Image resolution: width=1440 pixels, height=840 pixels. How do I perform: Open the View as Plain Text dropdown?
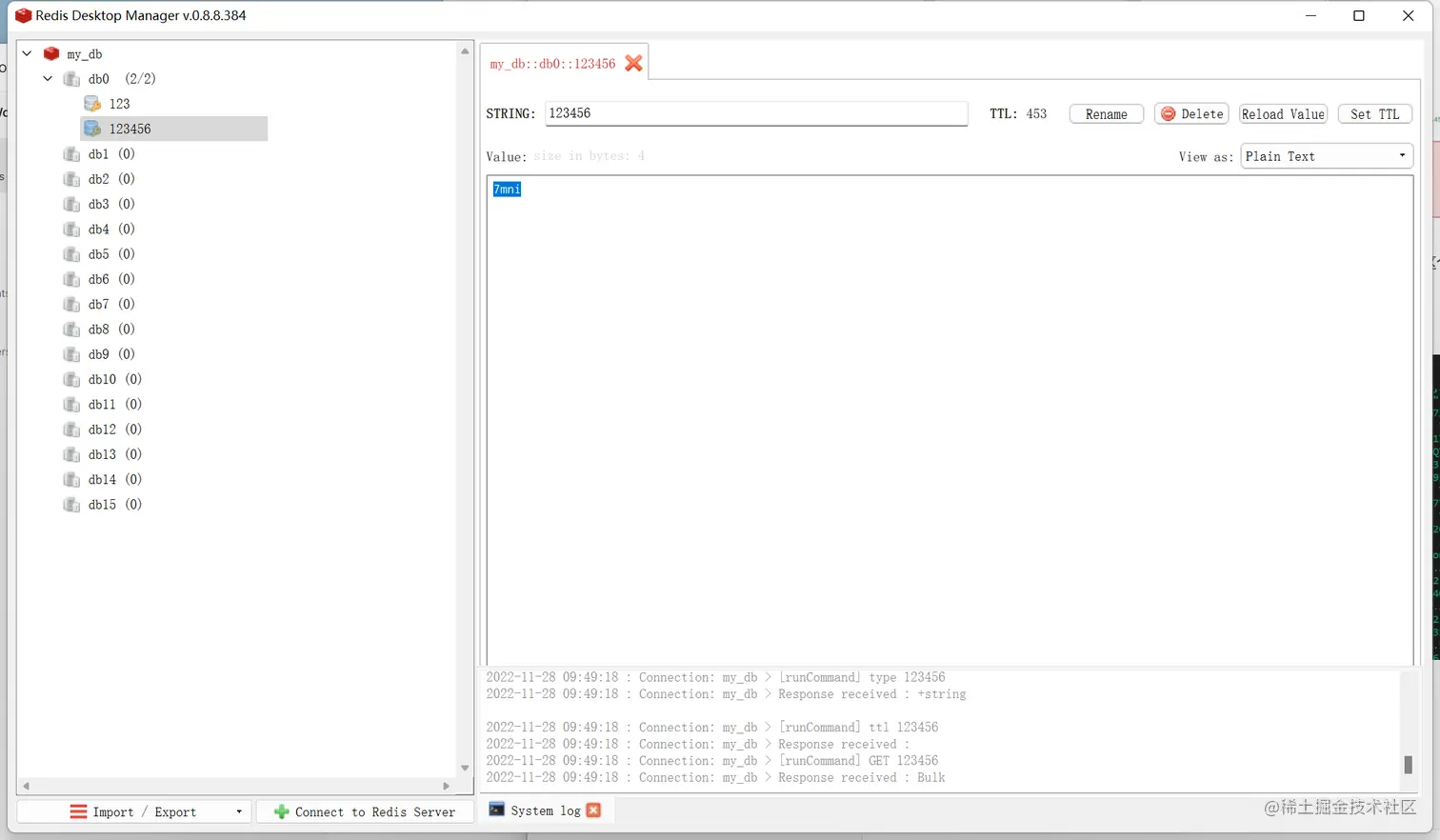1327,156
